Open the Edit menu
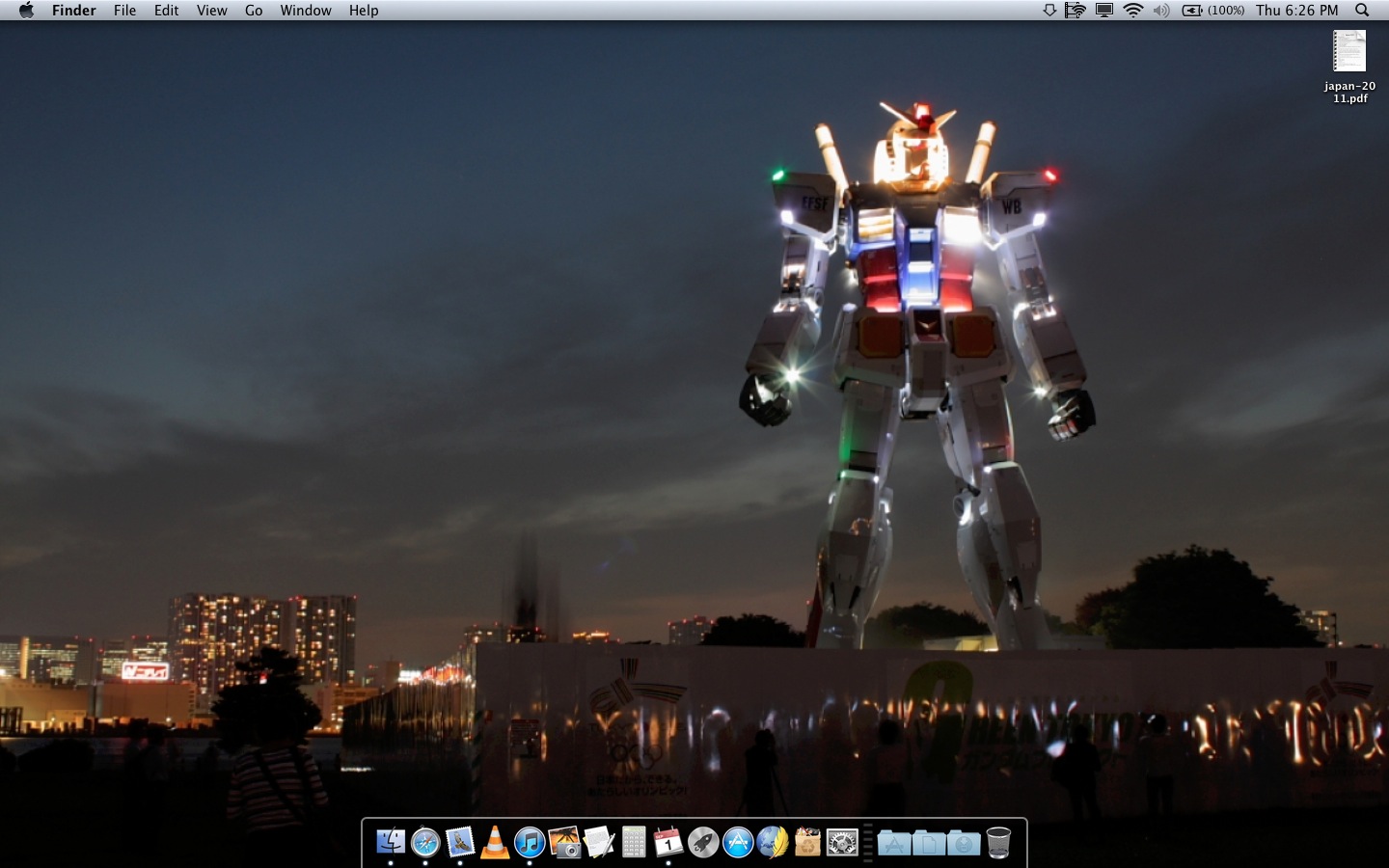Viewport: 1389px width, 868px height. 166,11
